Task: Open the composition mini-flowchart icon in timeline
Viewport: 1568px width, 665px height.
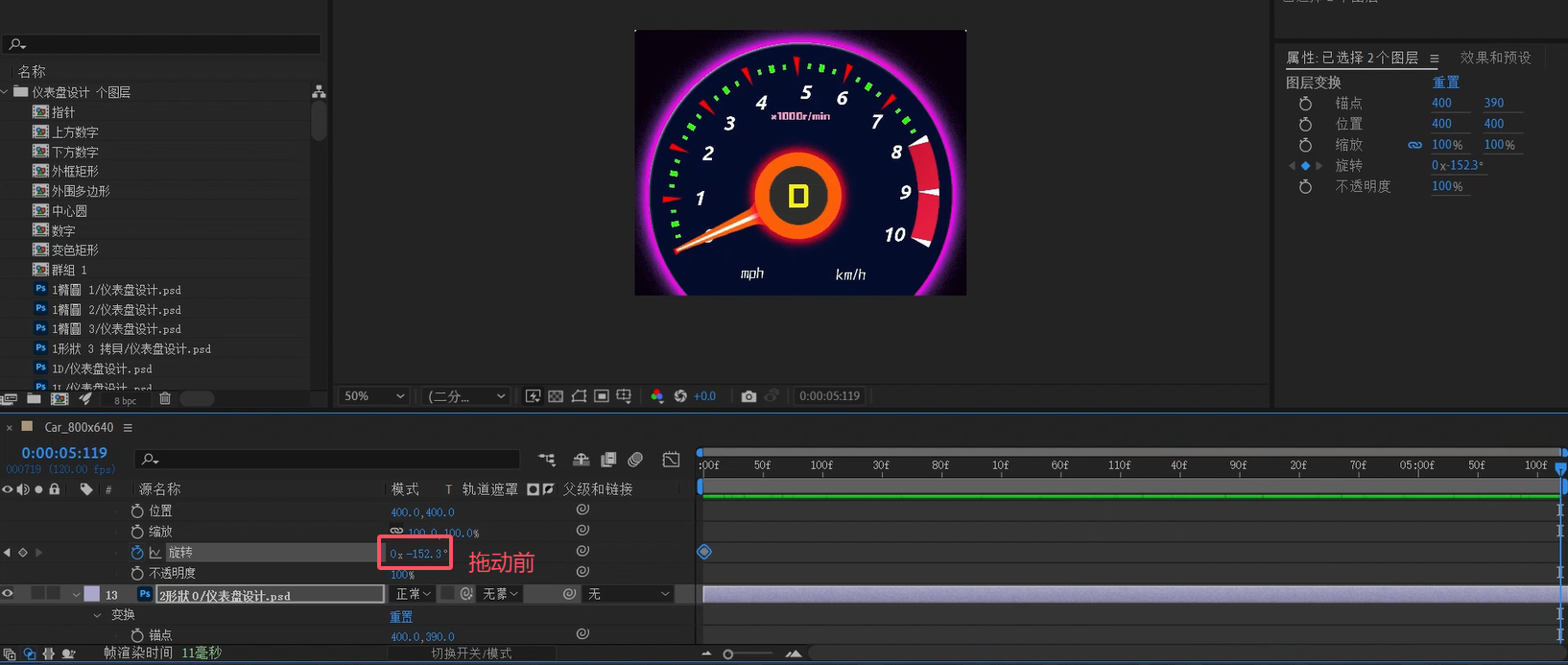Action: [547, 461]
